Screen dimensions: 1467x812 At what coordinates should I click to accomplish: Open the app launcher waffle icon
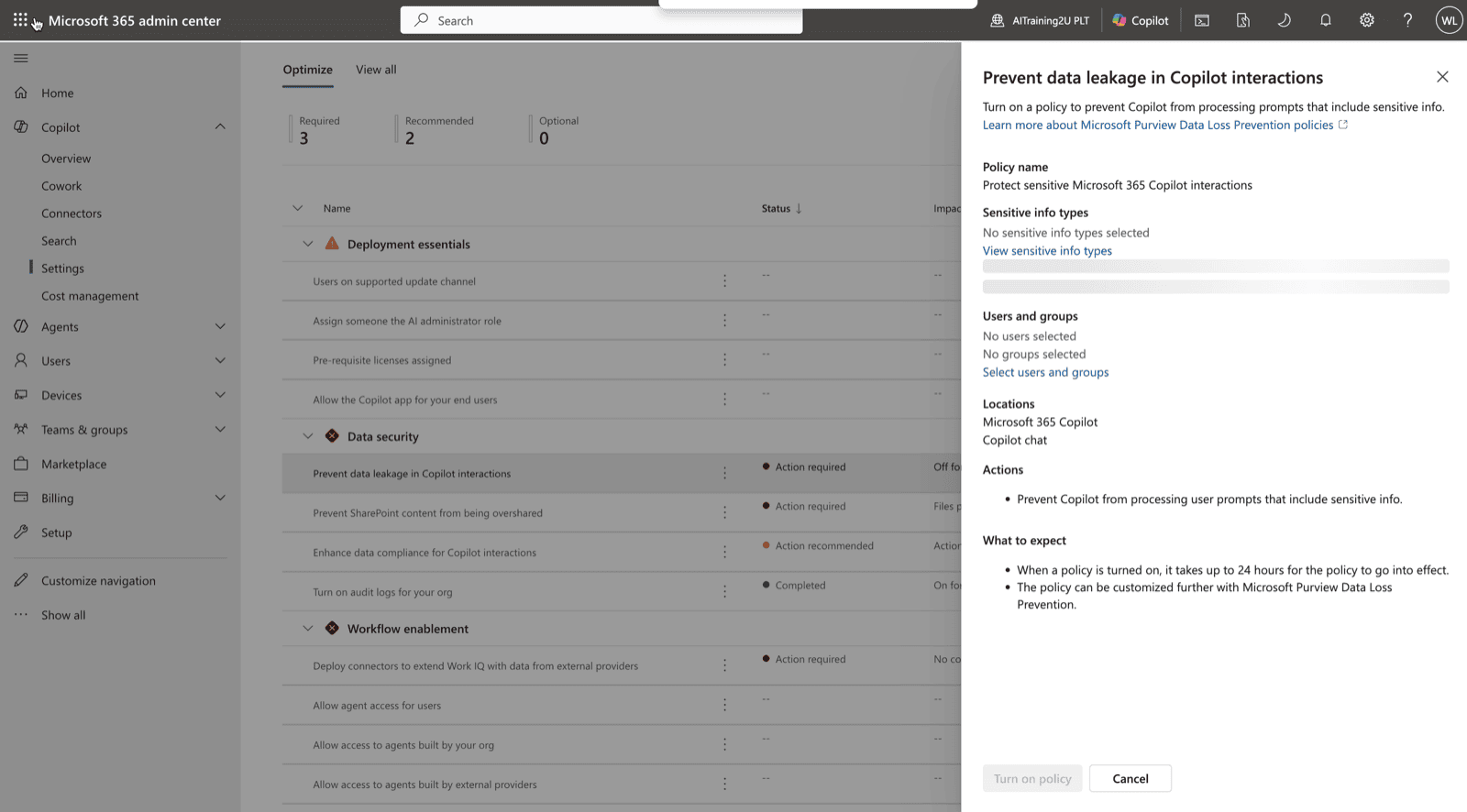[20, 19]
